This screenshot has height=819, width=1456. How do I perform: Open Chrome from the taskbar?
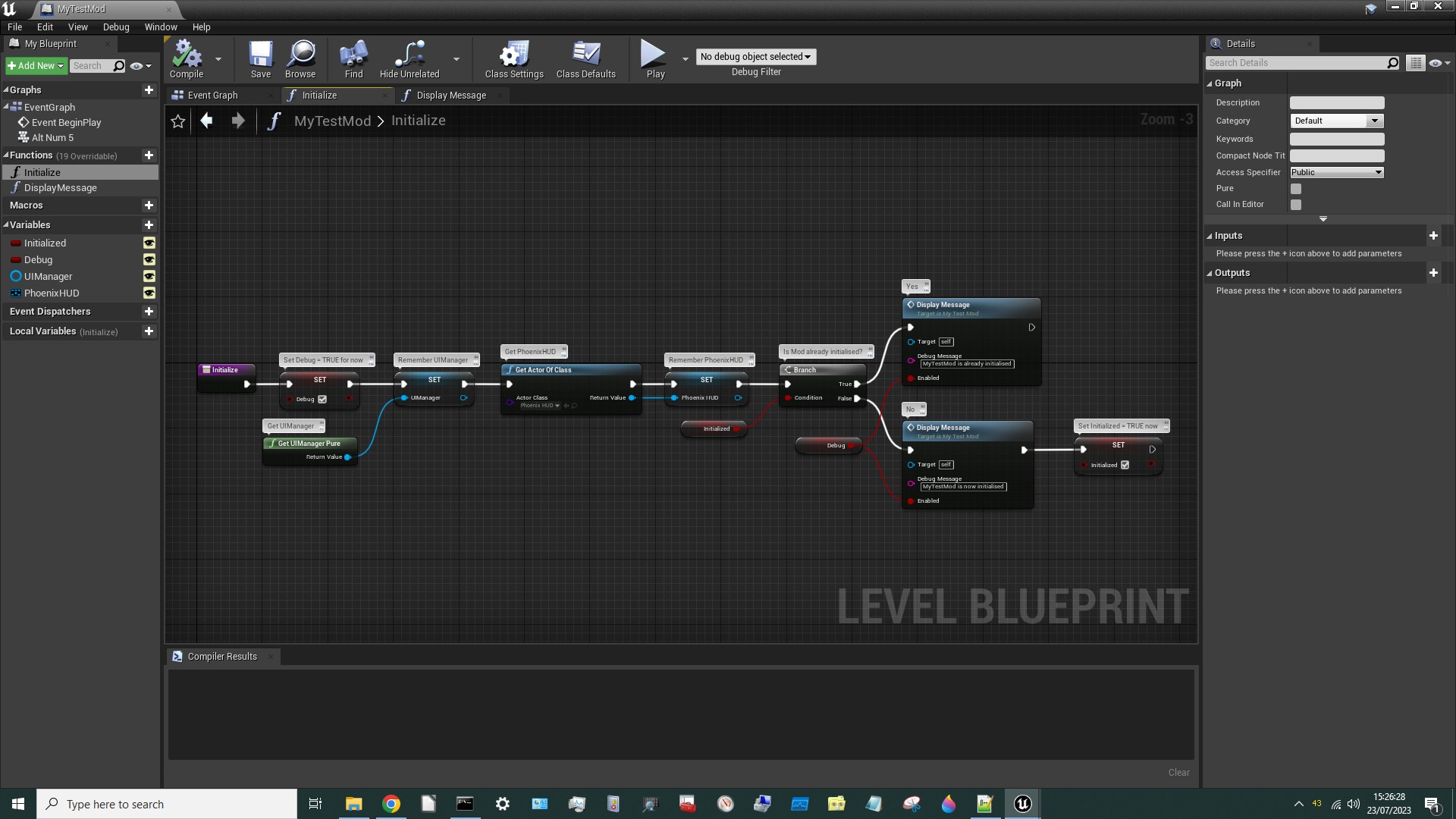(x=391, y=804)
